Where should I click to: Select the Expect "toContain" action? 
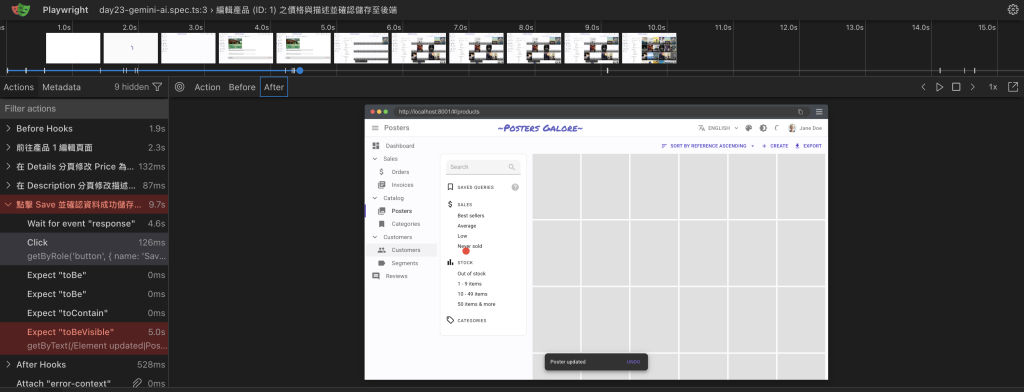point(84,313)
